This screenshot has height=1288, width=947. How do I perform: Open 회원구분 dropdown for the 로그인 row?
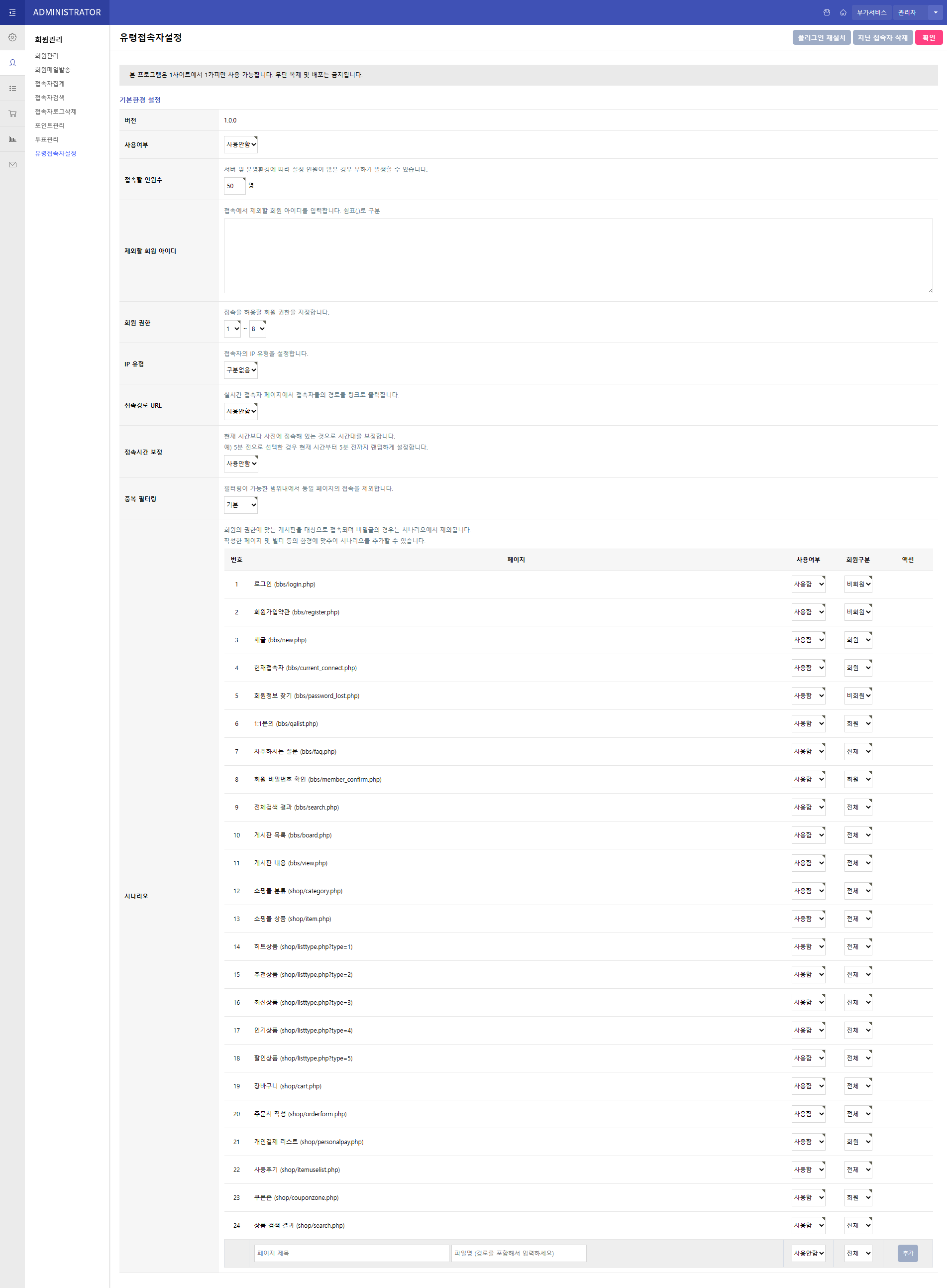[858, 584]
